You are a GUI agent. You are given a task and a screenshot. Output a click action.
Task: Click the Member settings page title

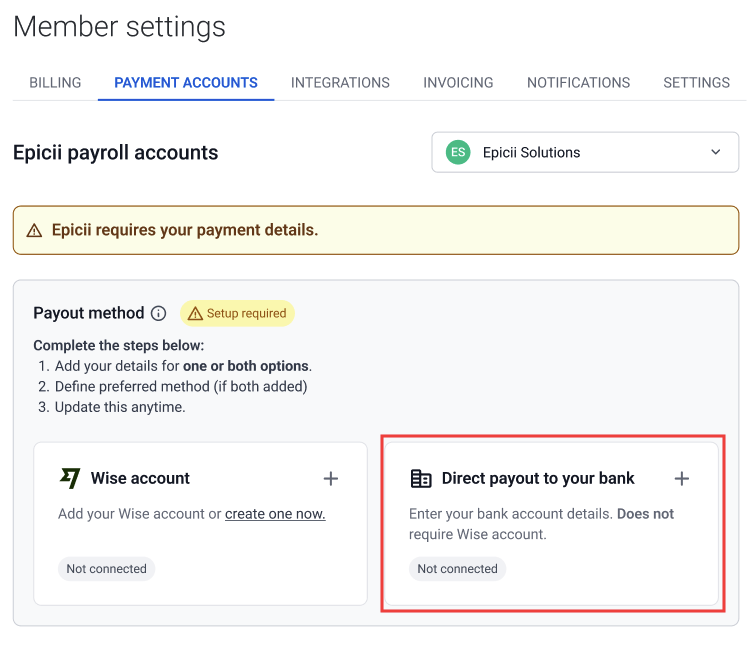click(119, 27)
